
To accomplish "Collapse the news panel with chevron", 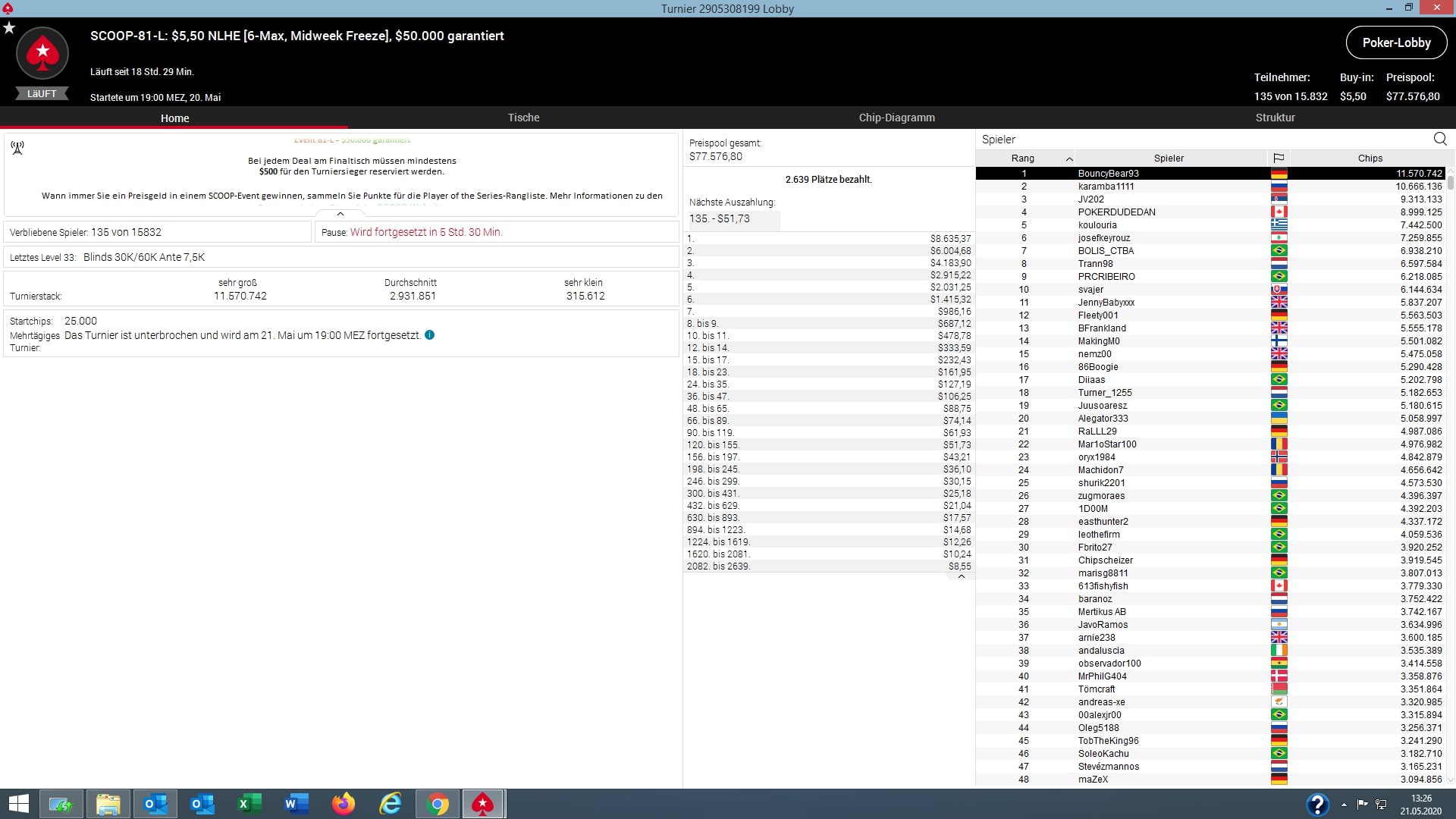I will [340, 215].
